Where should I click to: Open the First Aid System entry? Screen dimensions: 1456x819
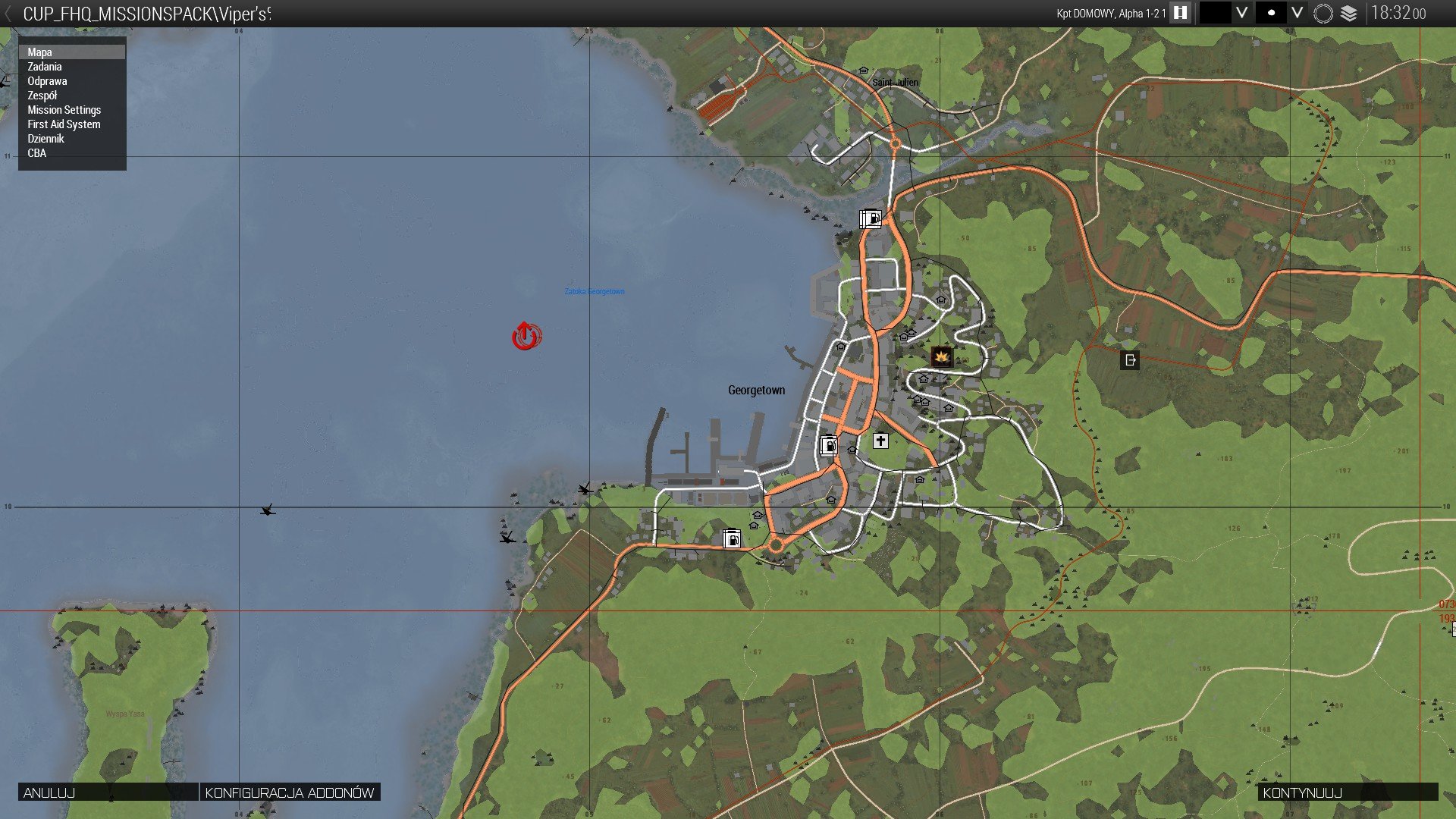[64, 124]
